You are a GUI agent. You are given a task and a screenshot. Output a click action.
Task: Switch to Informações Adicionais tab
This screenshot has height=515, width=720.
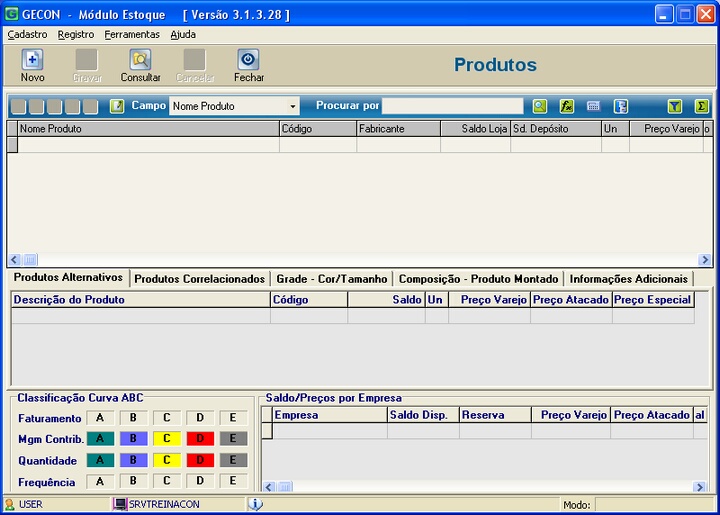[628, 279]
